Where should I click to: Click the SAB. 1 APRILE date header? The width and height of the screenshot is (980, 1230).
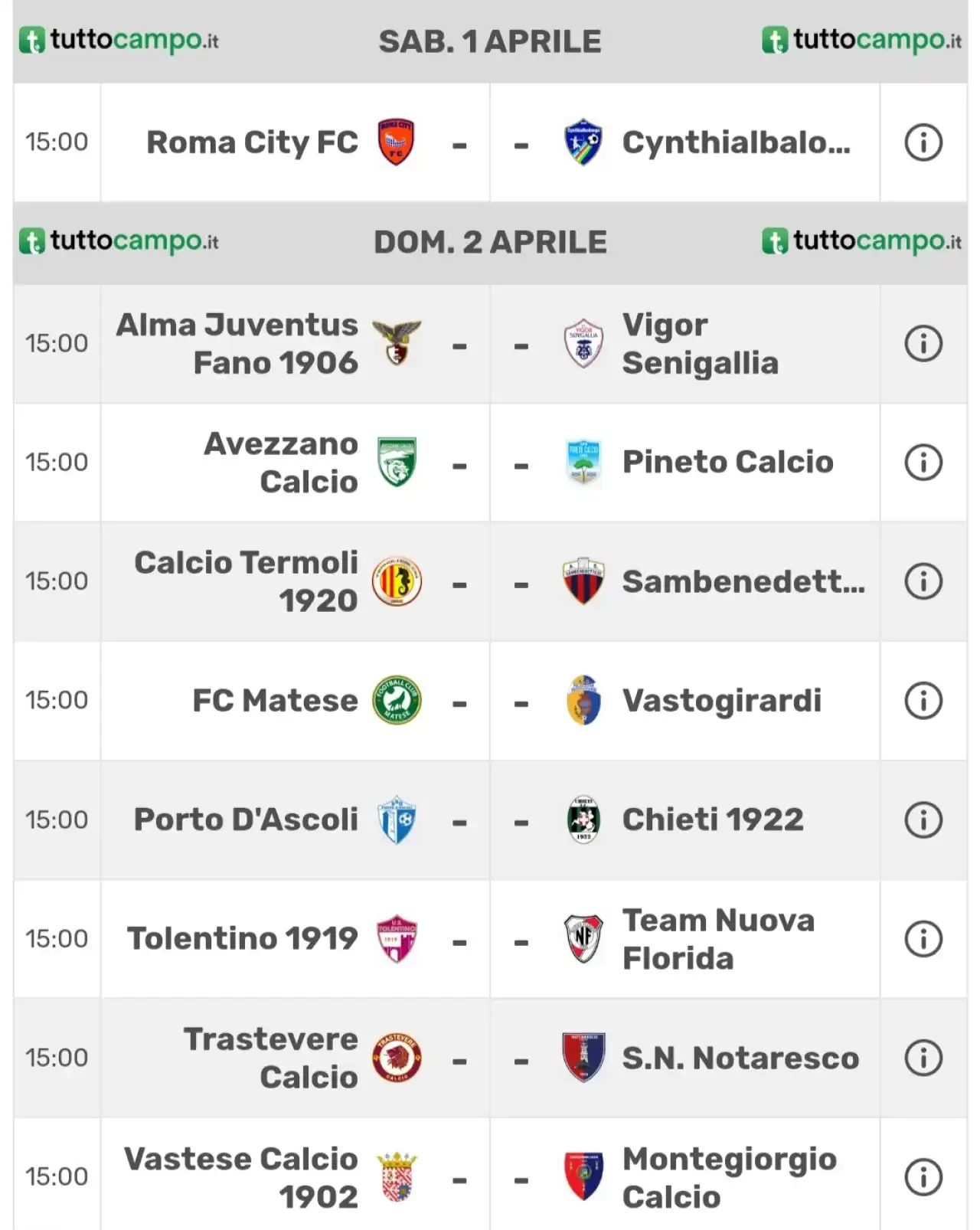[490, 41]
